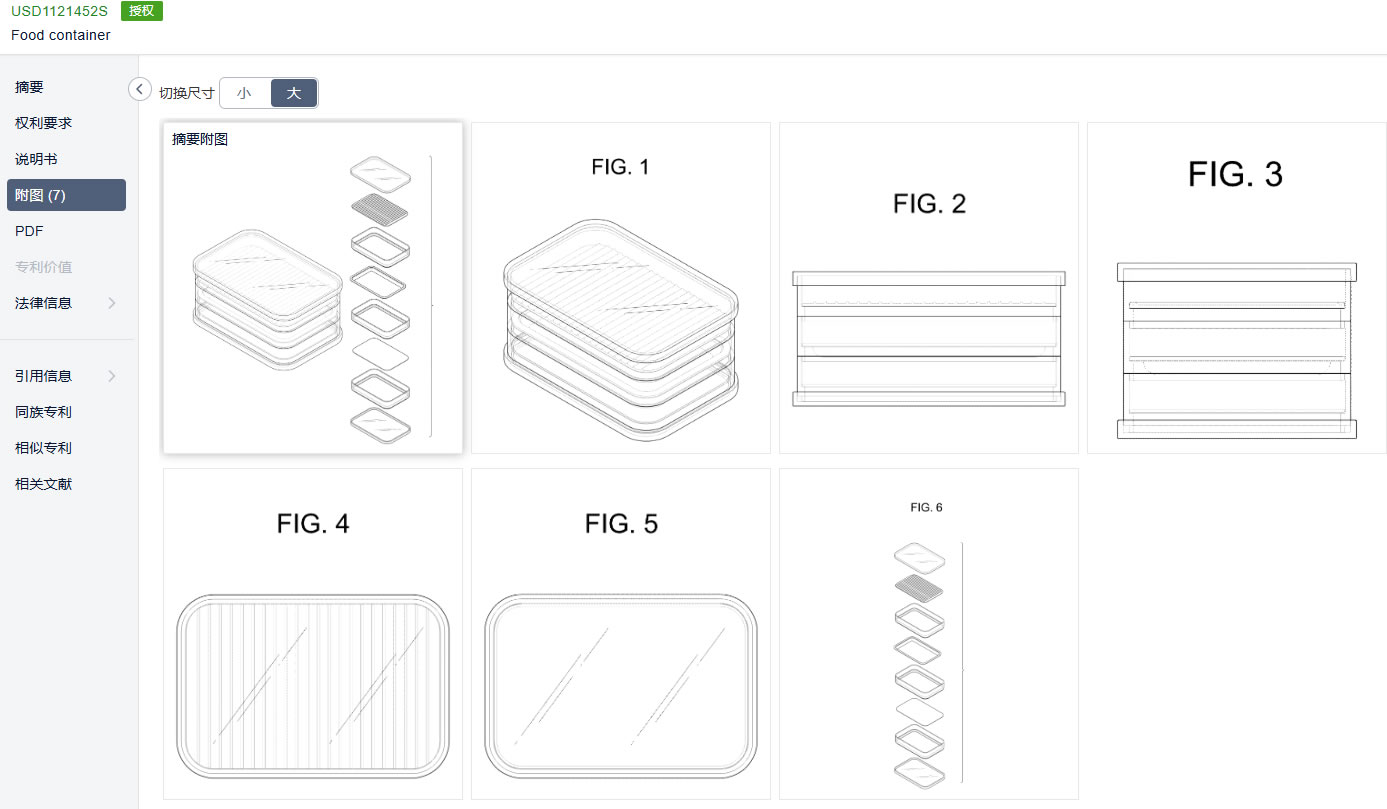Screen dimensions: 1387x809
Task: Open the FIG. 2 side view thumbnail
Action: coord(929,288)
